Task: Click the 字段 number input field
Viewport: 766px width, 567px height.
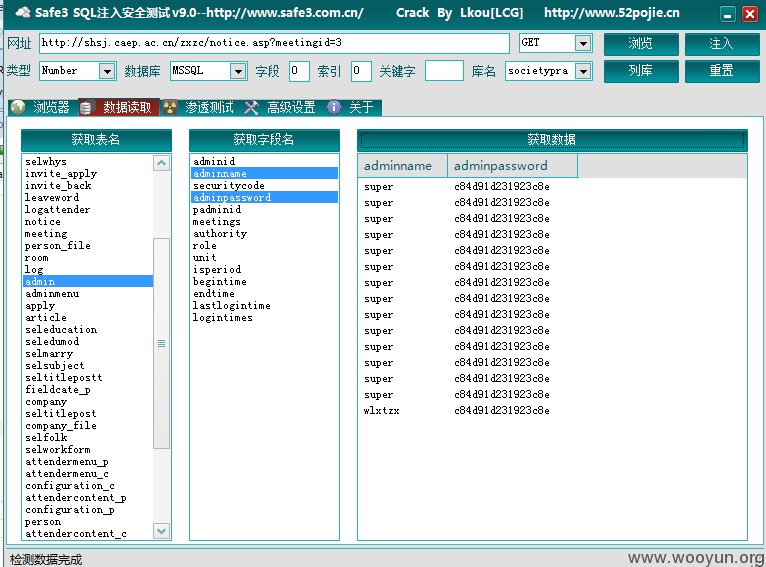Action: (299, 71)
